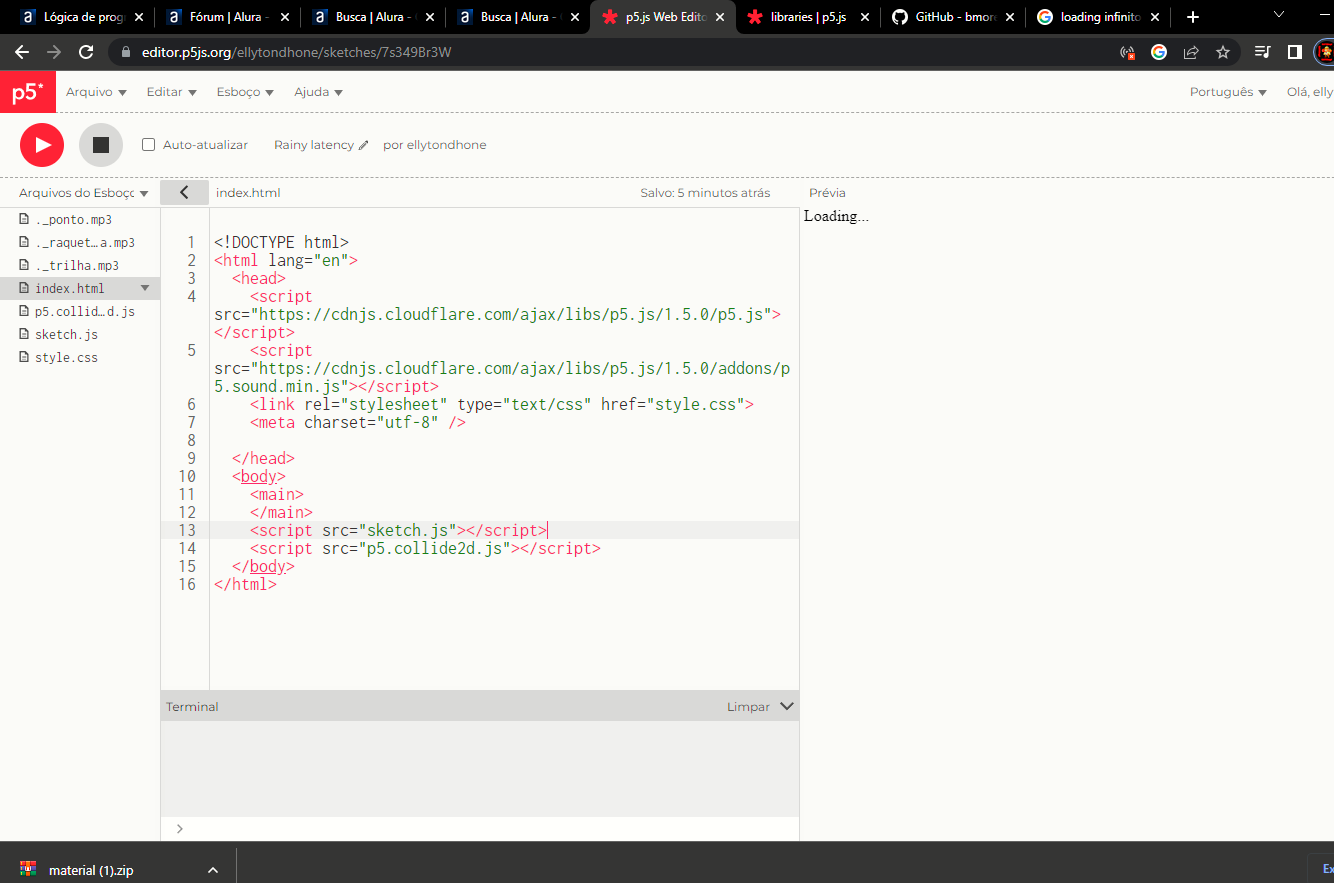Image resolution: width=1334 pixels, height=883 pixels.
Task: Go back with the browser back arrow
Action: pyautogui.click(x=22, y=52)
